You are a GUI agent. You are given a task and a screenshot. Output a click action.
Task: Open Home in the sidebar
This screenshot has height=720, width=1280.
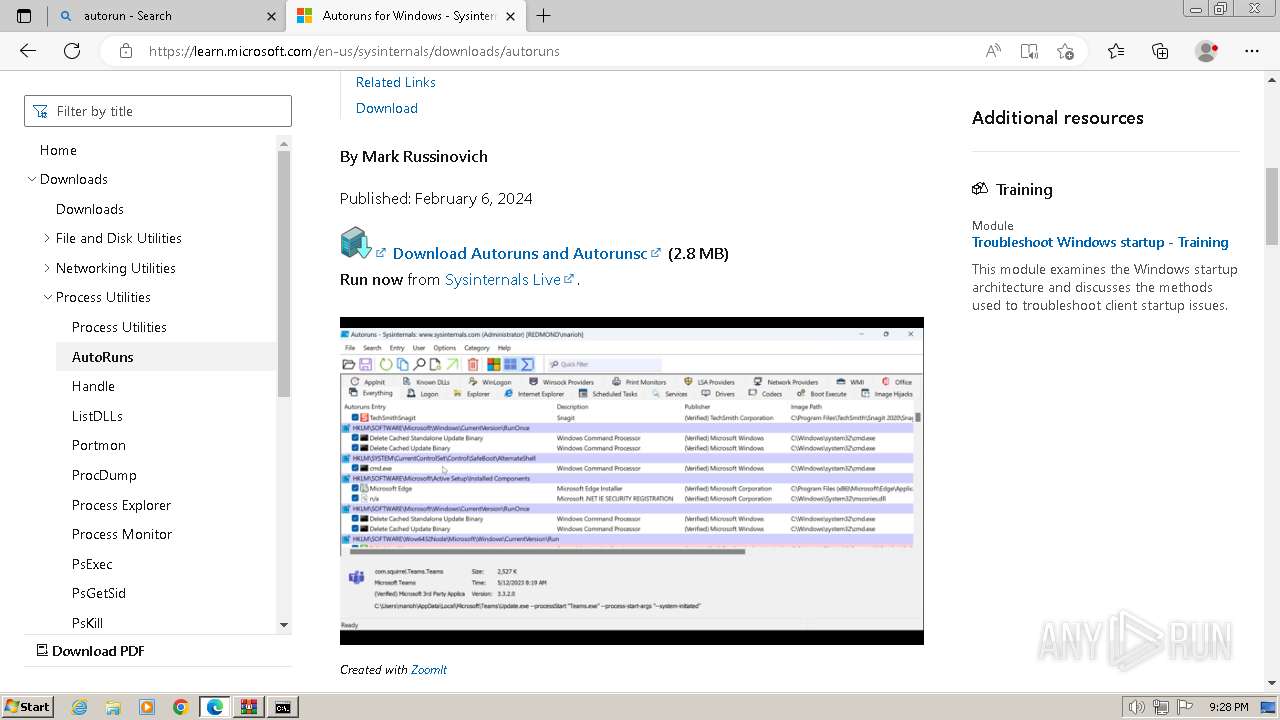[58, 150]
